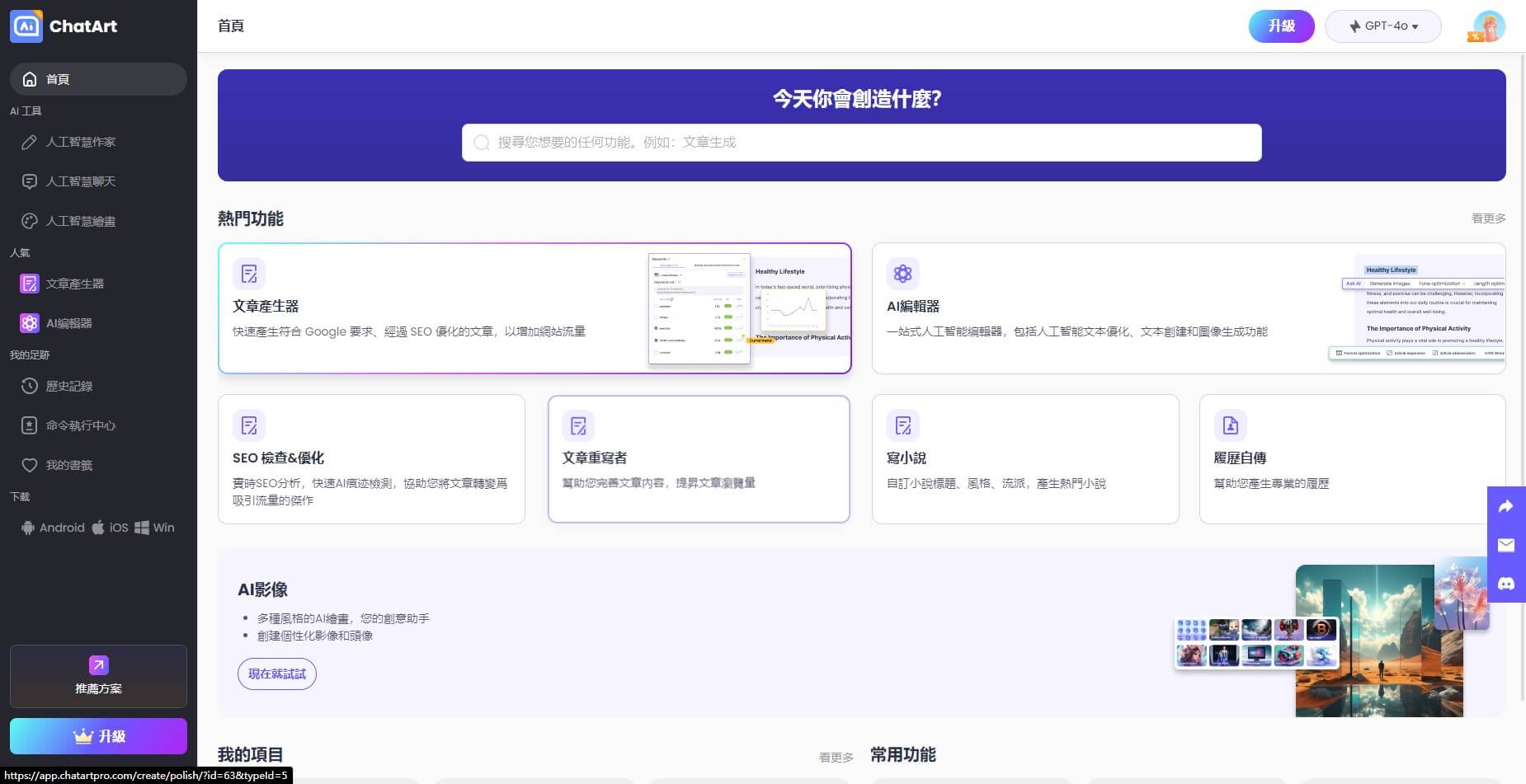Image resolution: width=1526 pixels, height=784 pixels.
Task: Click the AI影像 heading
Action: (262, 589)
